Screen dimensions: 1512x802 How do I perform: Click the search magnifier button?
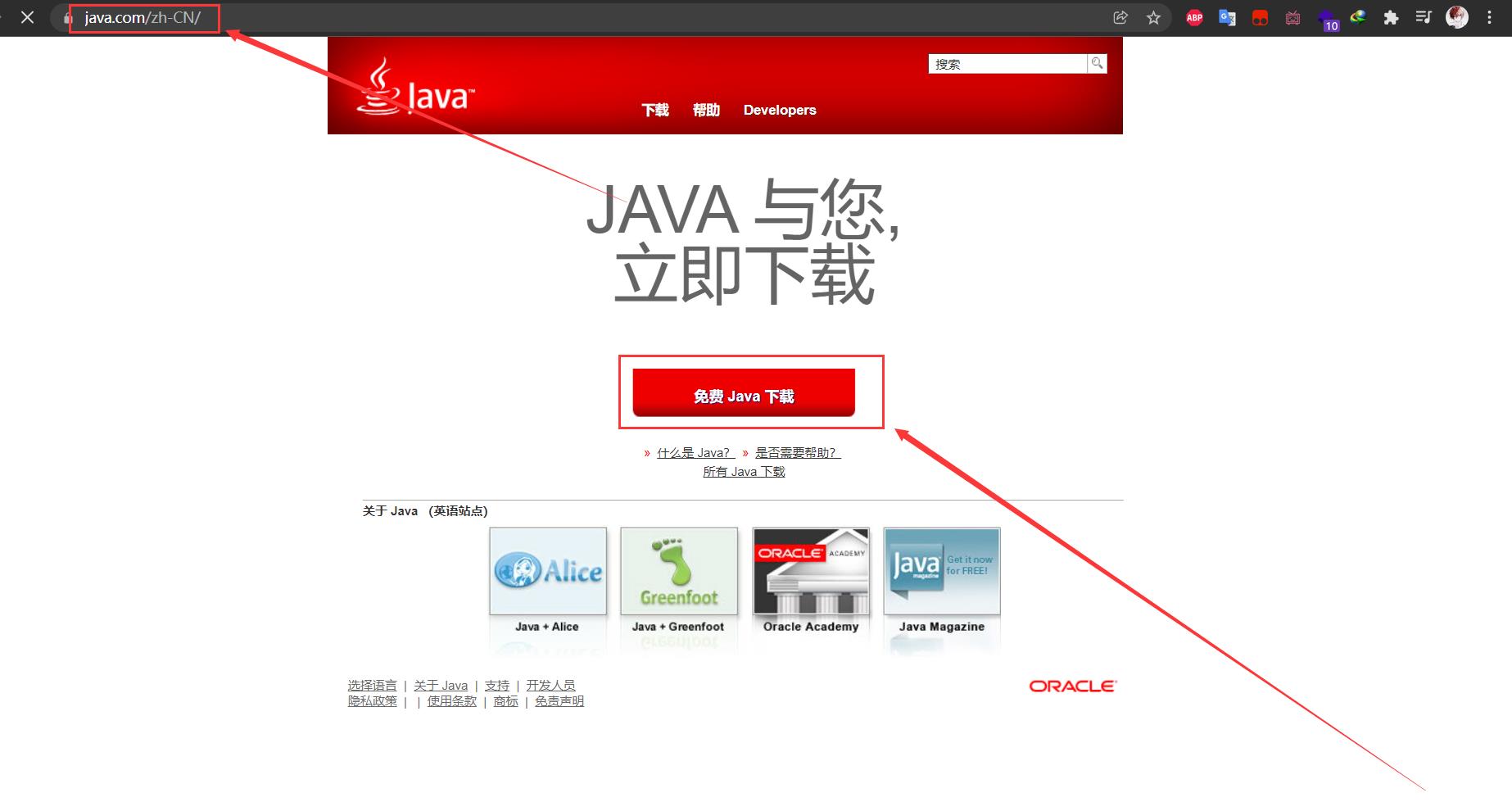1097,63
